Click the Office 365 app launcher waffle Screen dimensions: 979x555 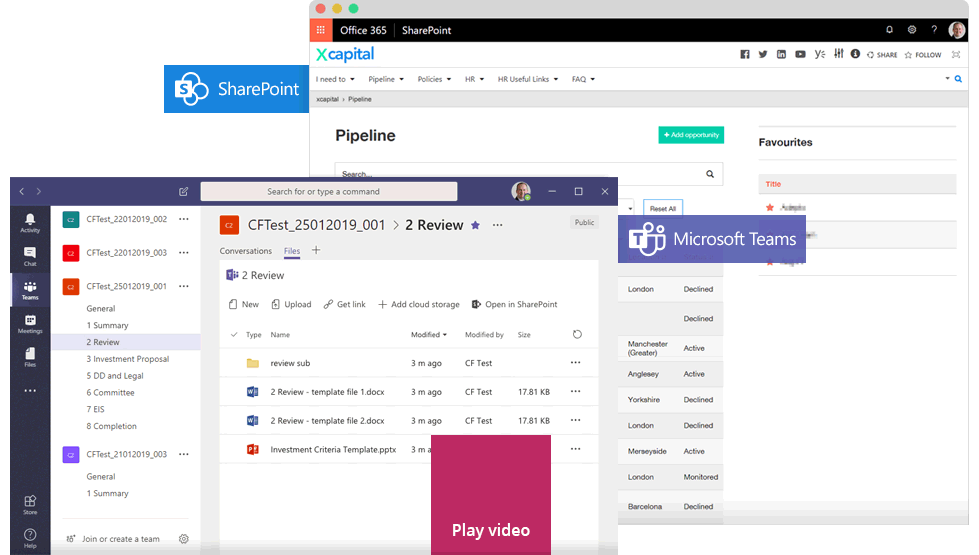click(320, 30)
